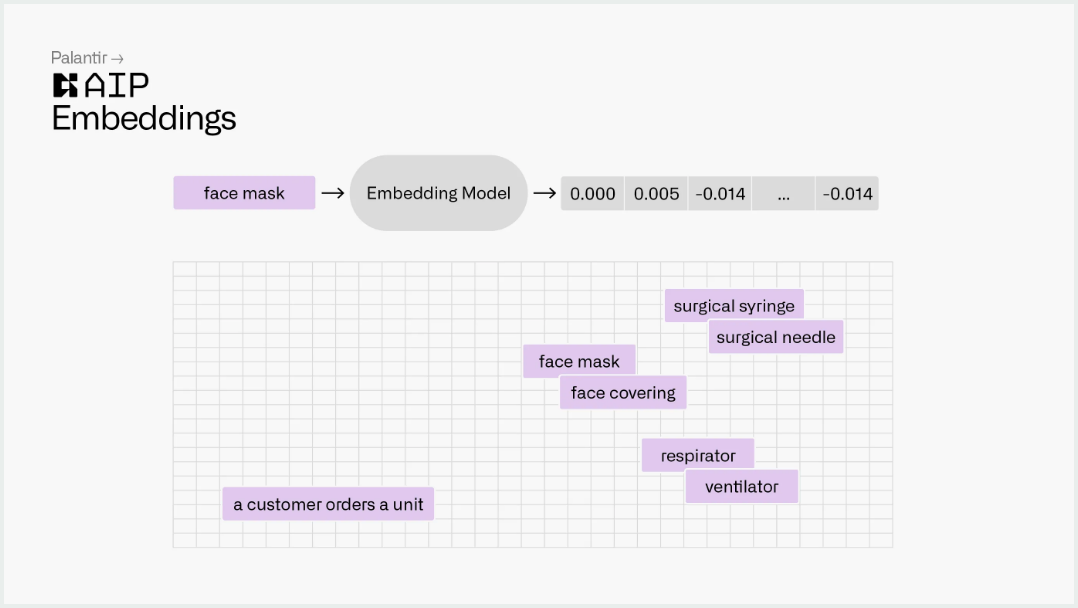Click the vector cell showing 0.000
Image resolution: width=1078 pixels, height=608 pixels.
pyautogui.click(x=593, y=194)
